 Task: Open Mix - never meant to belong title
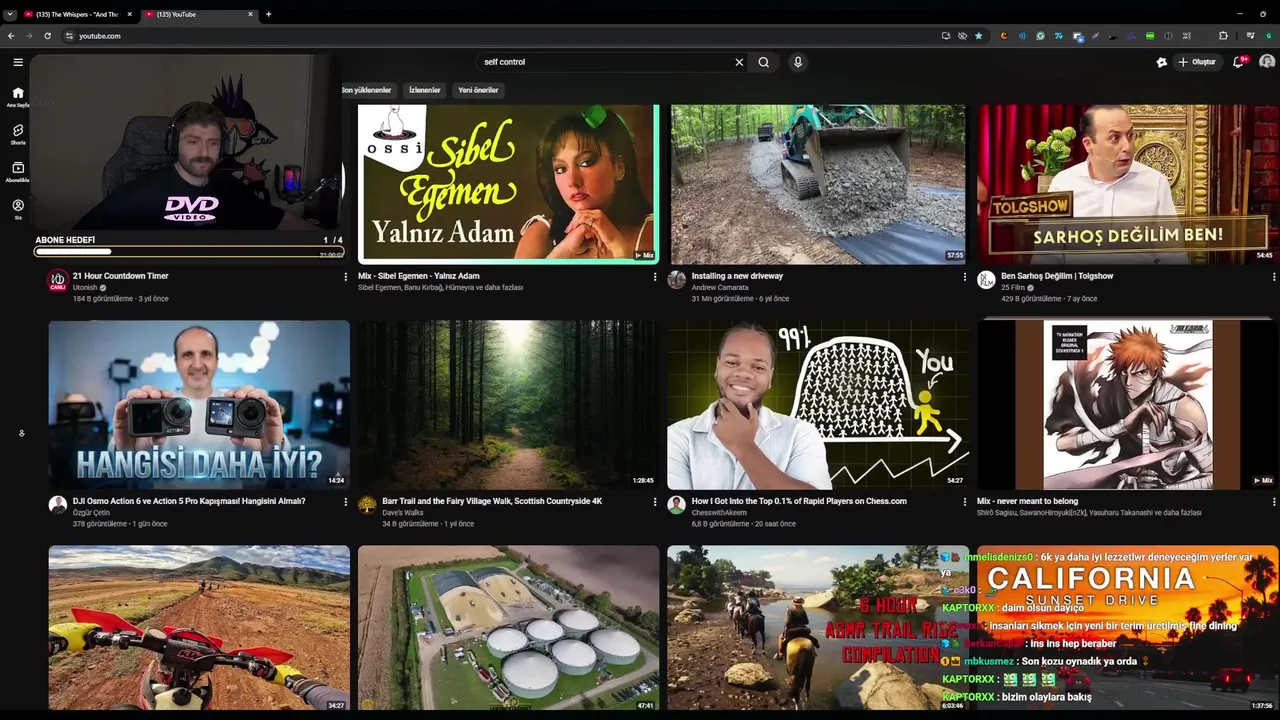click(x=1027, y=501)
